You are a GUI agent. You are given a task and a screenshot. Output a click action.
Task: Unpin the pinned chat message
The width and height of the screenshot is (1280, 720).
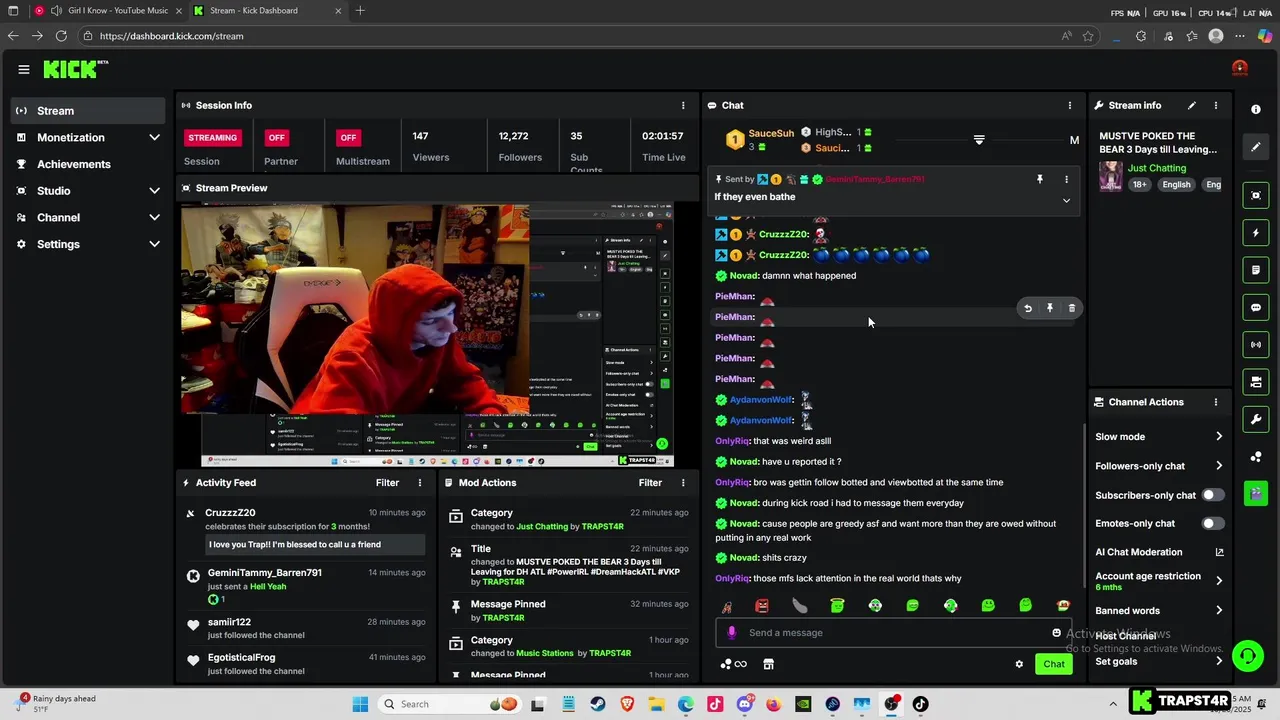[x=1040, y=179]
